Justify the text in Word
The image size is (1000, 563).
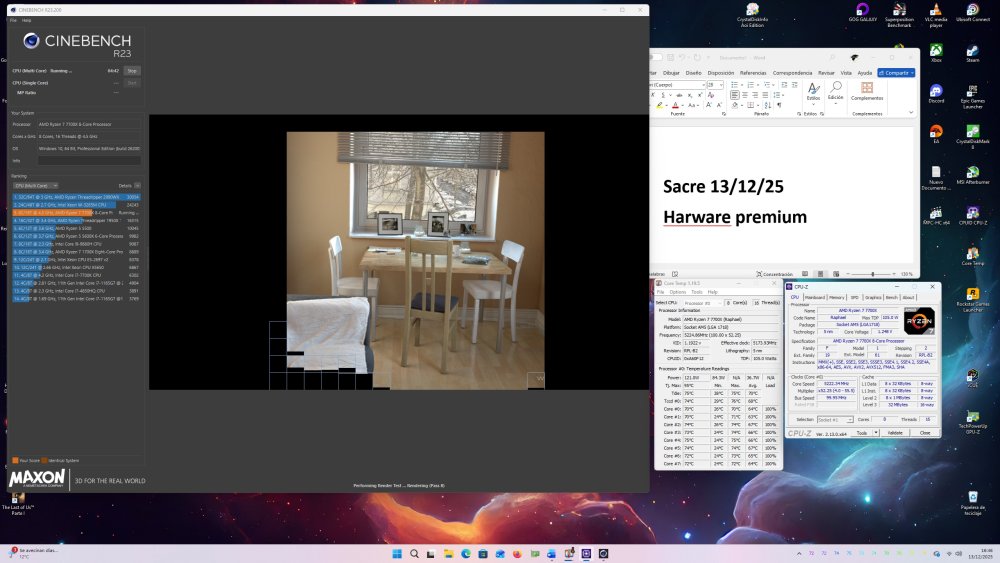point(765,95)
